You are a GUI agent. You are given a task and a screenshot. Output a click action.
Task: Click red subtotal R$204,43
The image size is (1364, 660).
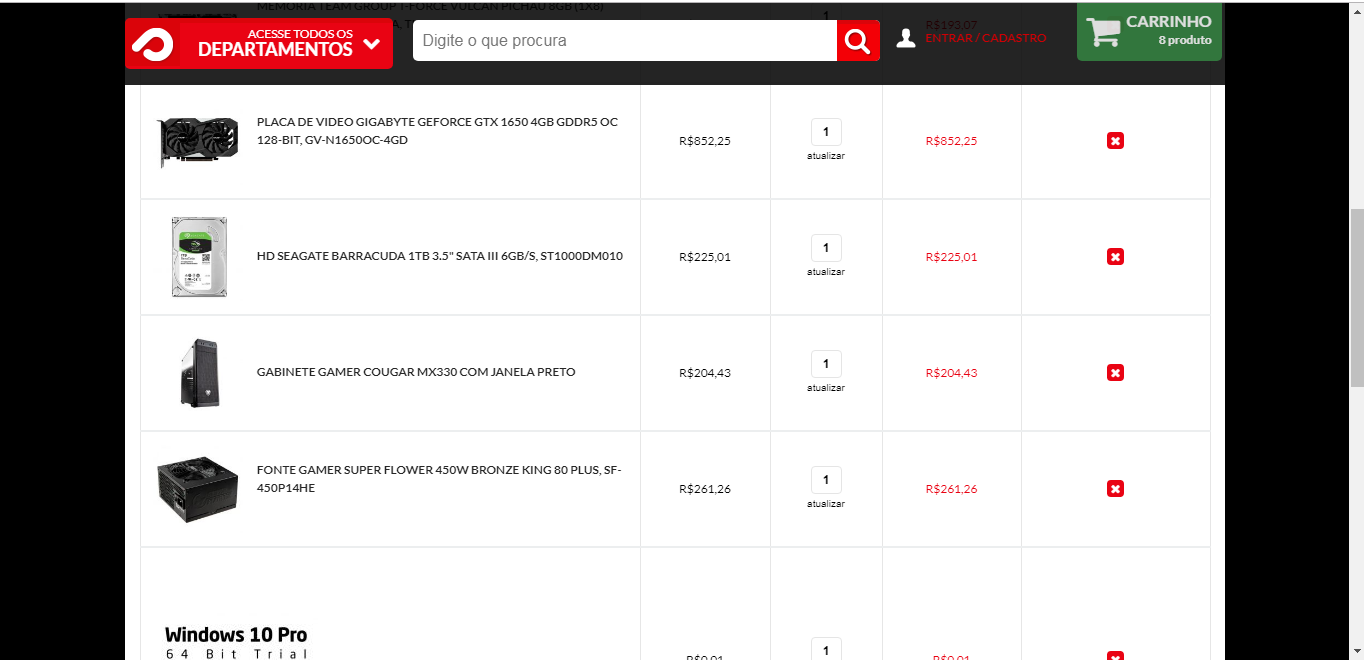click(x=951, y=373)
